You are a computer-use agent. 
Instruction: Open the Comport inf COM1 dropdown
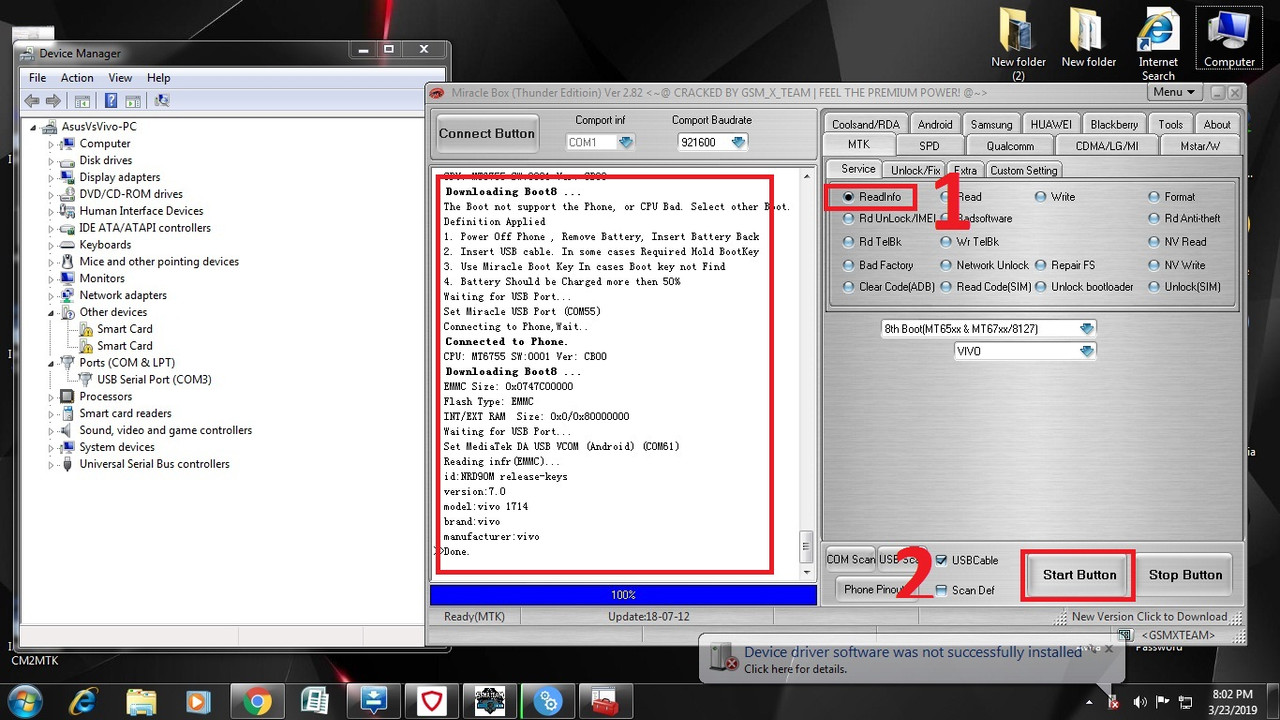click(x=626, y=142)
